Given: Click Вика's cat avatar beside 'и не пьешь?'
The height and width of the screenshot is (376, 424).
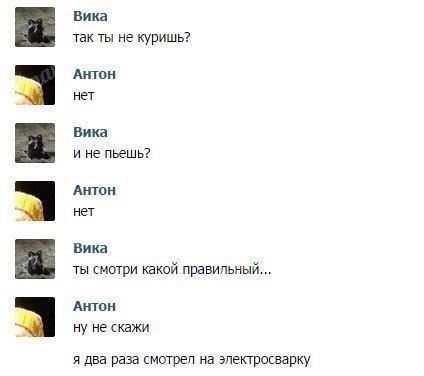Looking at the screenshot, I should tap(35, 143).
